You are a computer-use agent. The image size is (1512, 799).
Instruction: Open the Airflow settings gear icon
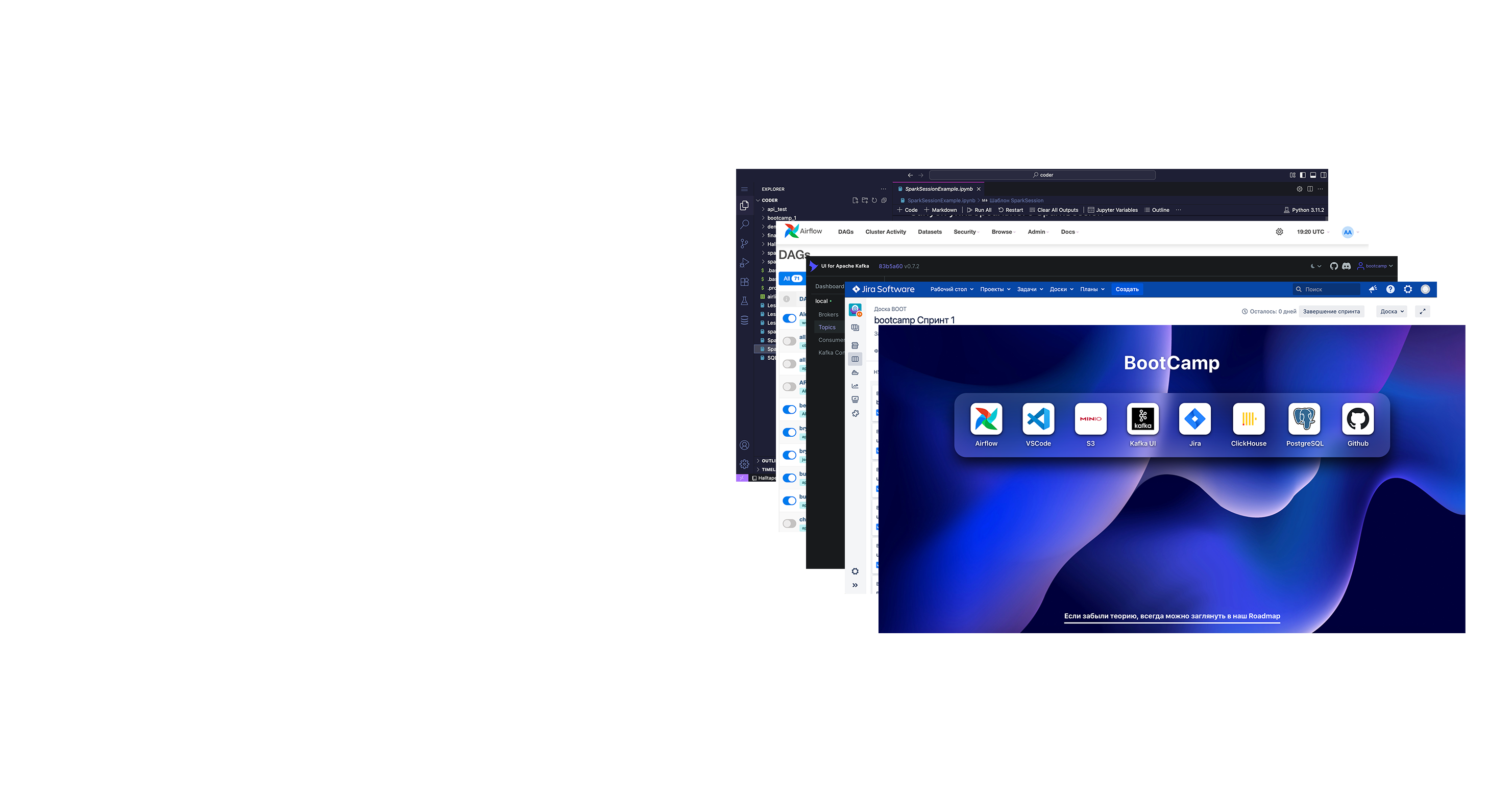(1279, 232)
